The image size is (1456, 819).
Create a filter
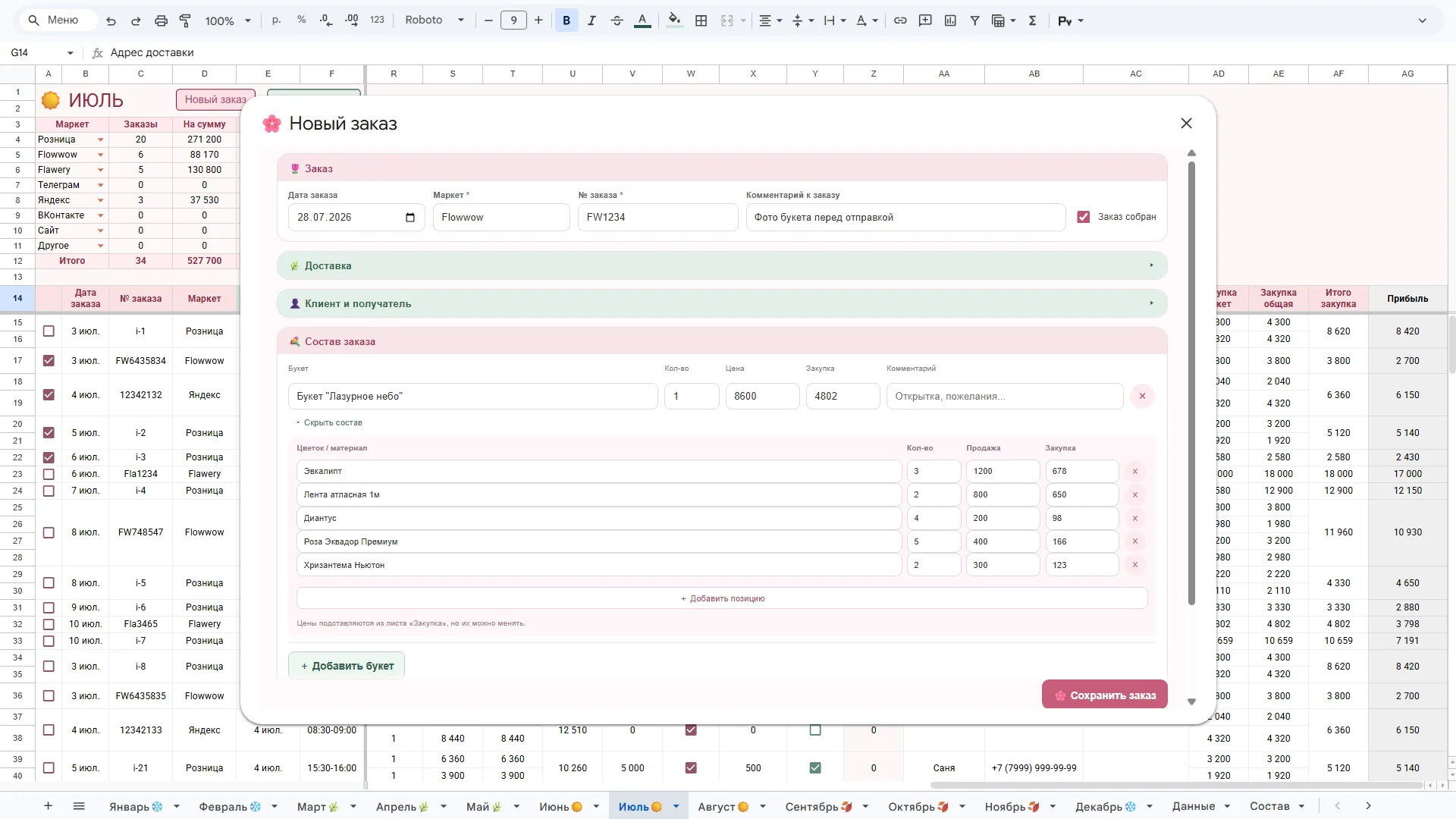tap(975, 20)
